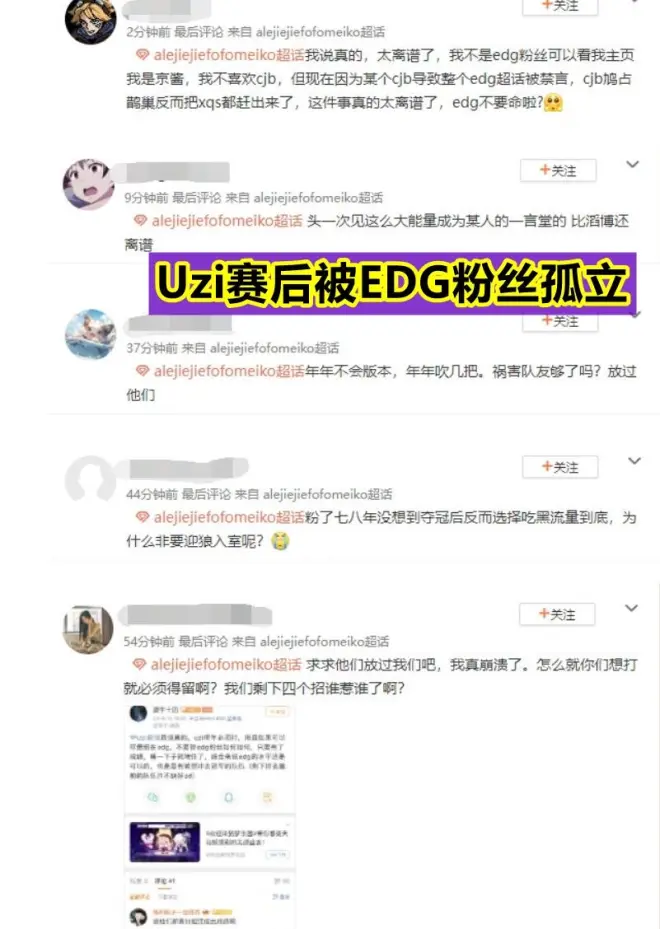Image resolution: width=660 pixels, height=929 pixels.
Task: Click the Uzi赛后被EDG粉丝孤立 banner
Action: (x=392, y=284)
